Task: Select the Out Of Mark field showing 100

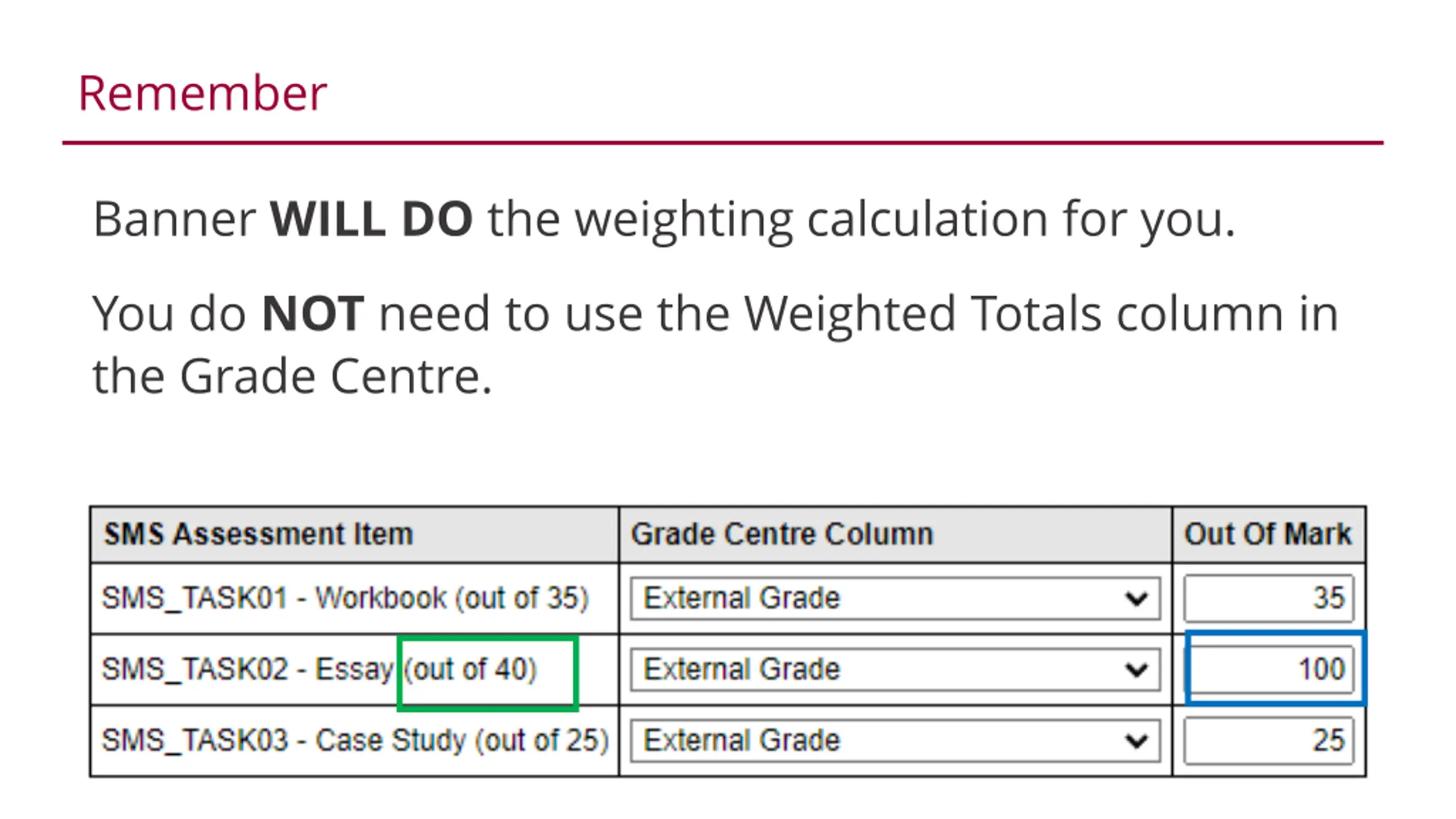Action: point(1272,669)
